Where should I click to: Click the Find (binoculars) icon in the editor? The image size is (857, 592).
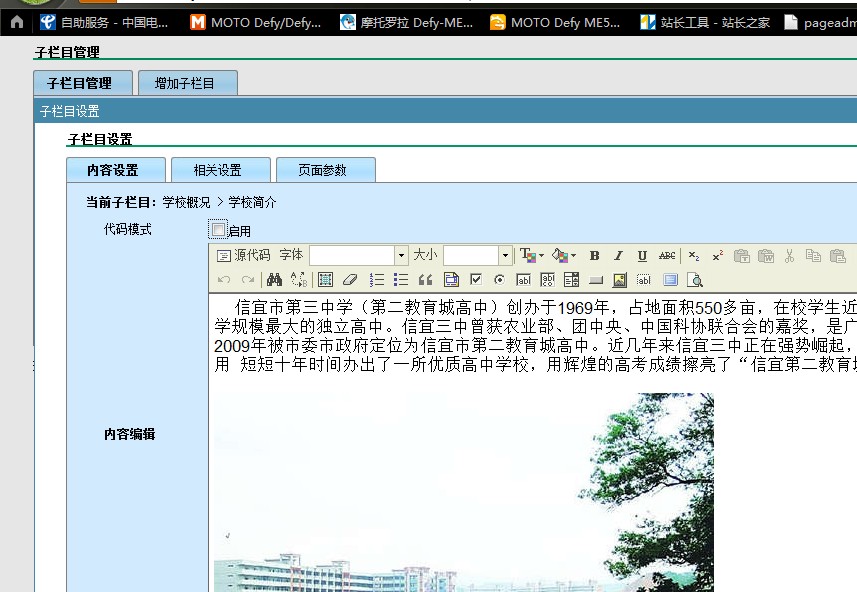tap(274, 280)
